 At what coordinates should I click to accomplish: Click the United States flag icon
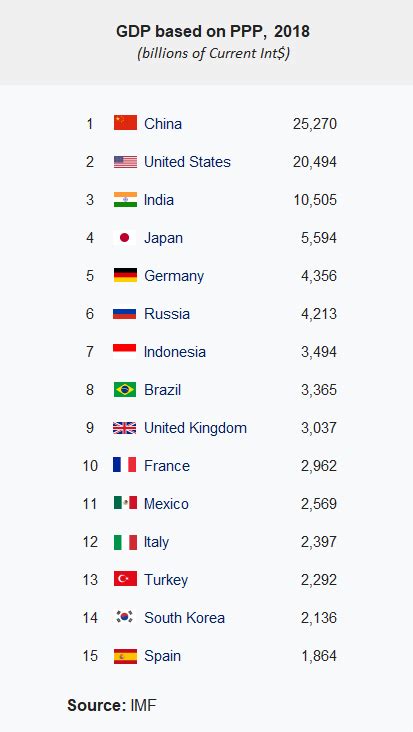[x=125, y=162]
